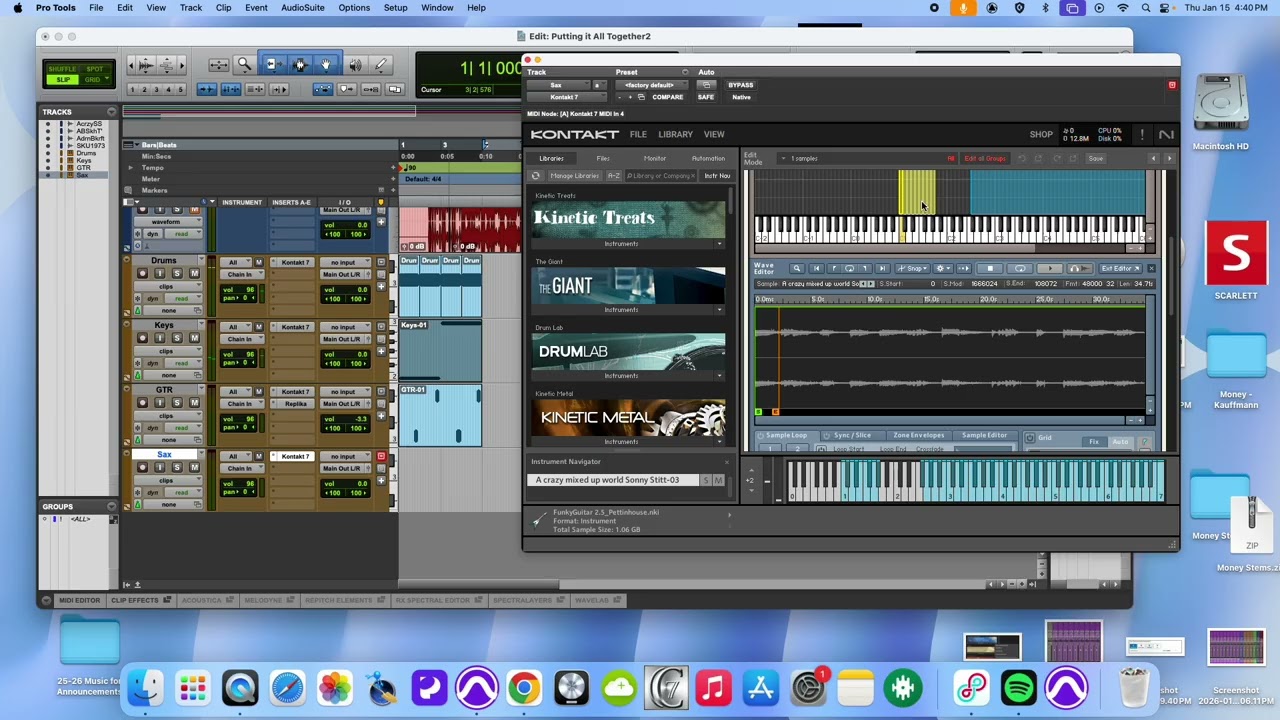The height and width of the screenshot is (720, 1280).
Task: Toggle plugin BYPASS button
Action: click(x=740, y=85)
